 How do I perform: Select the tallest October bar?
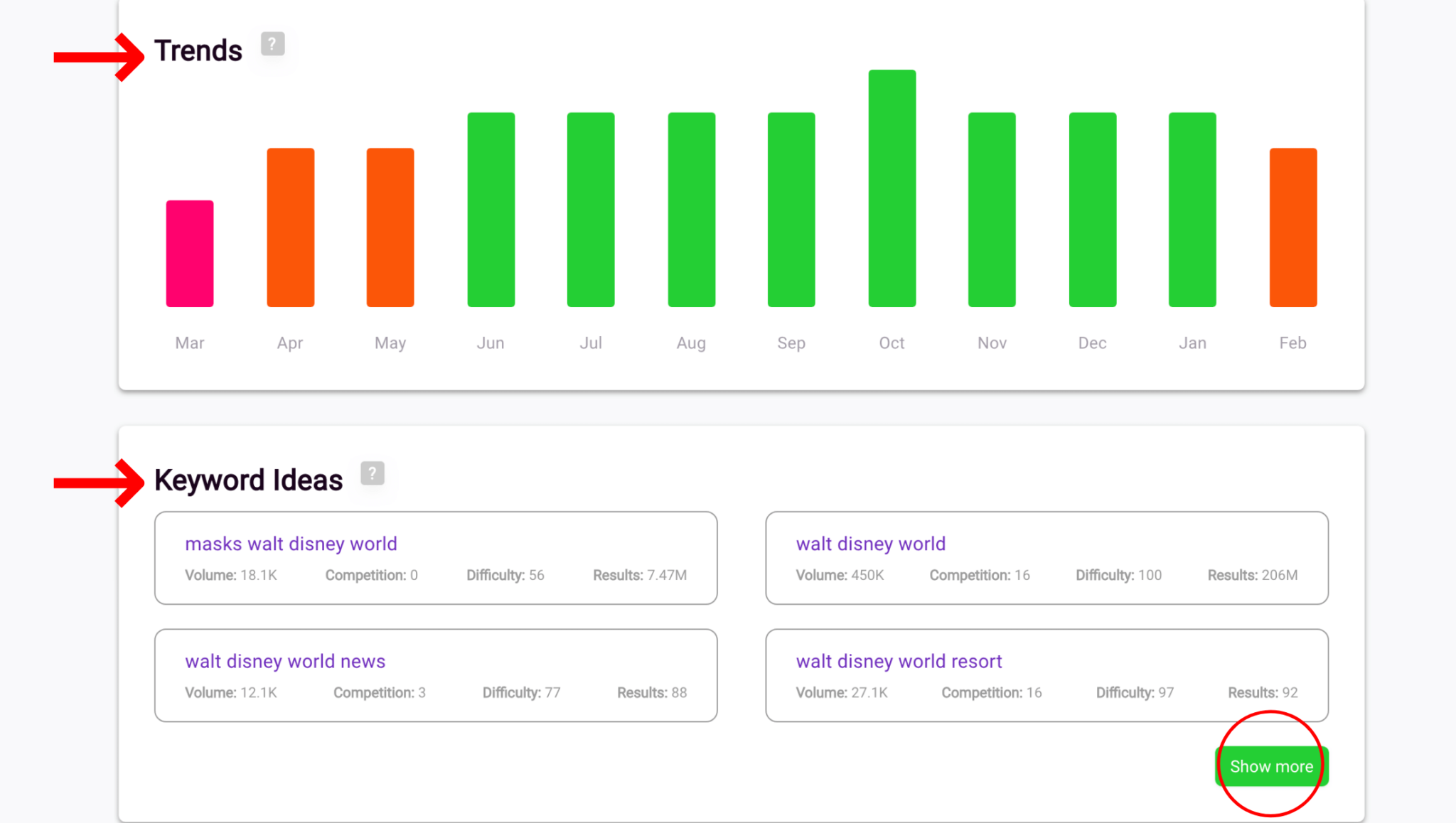(891, 188)
